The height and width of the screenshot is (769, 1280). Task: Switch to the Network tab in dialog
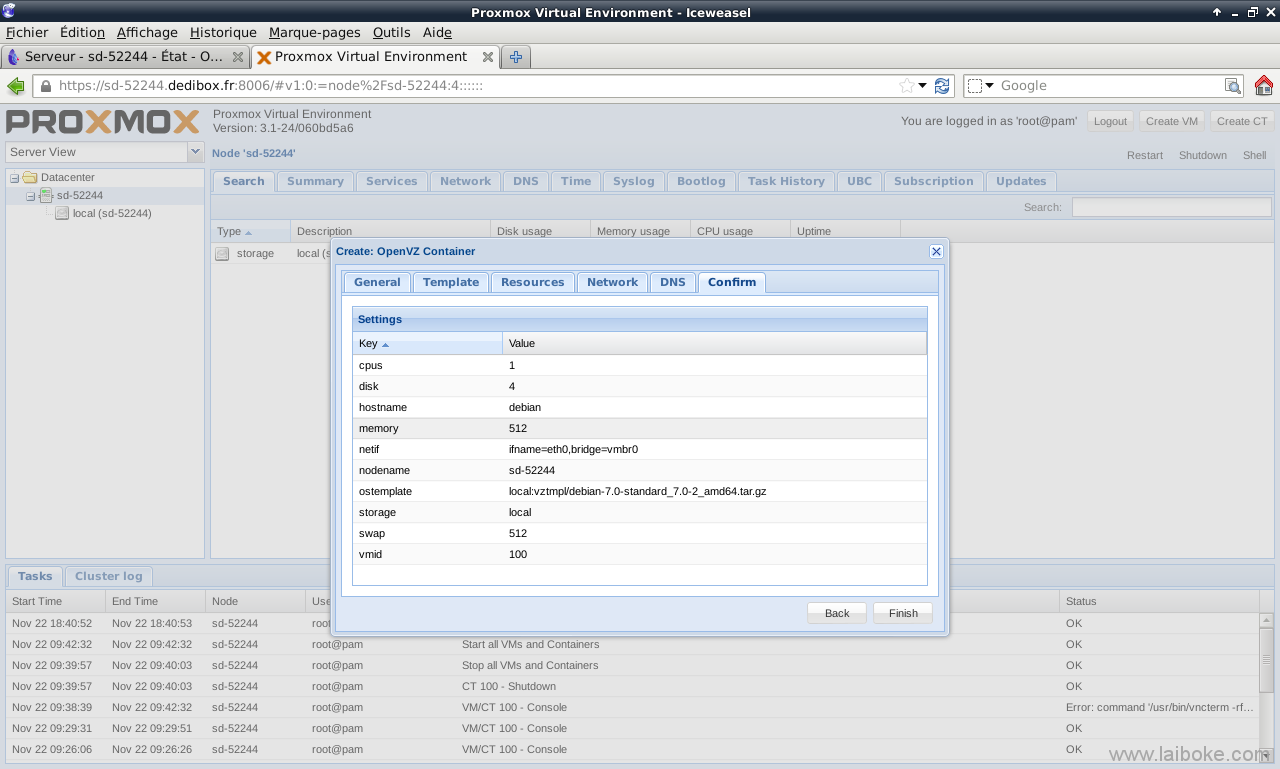[x=613, y=282]
